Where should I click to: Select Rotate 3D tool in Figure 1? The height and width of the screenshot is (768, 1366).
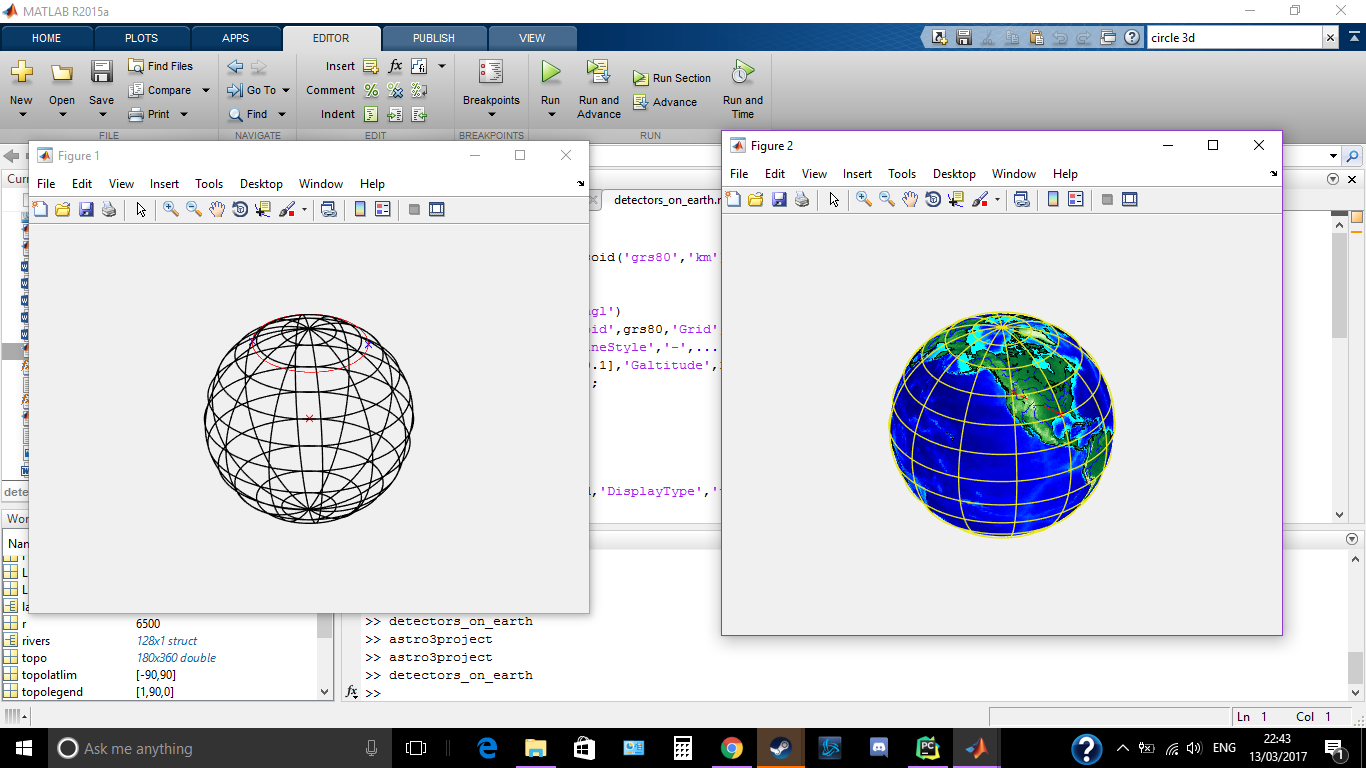[240, 209]
